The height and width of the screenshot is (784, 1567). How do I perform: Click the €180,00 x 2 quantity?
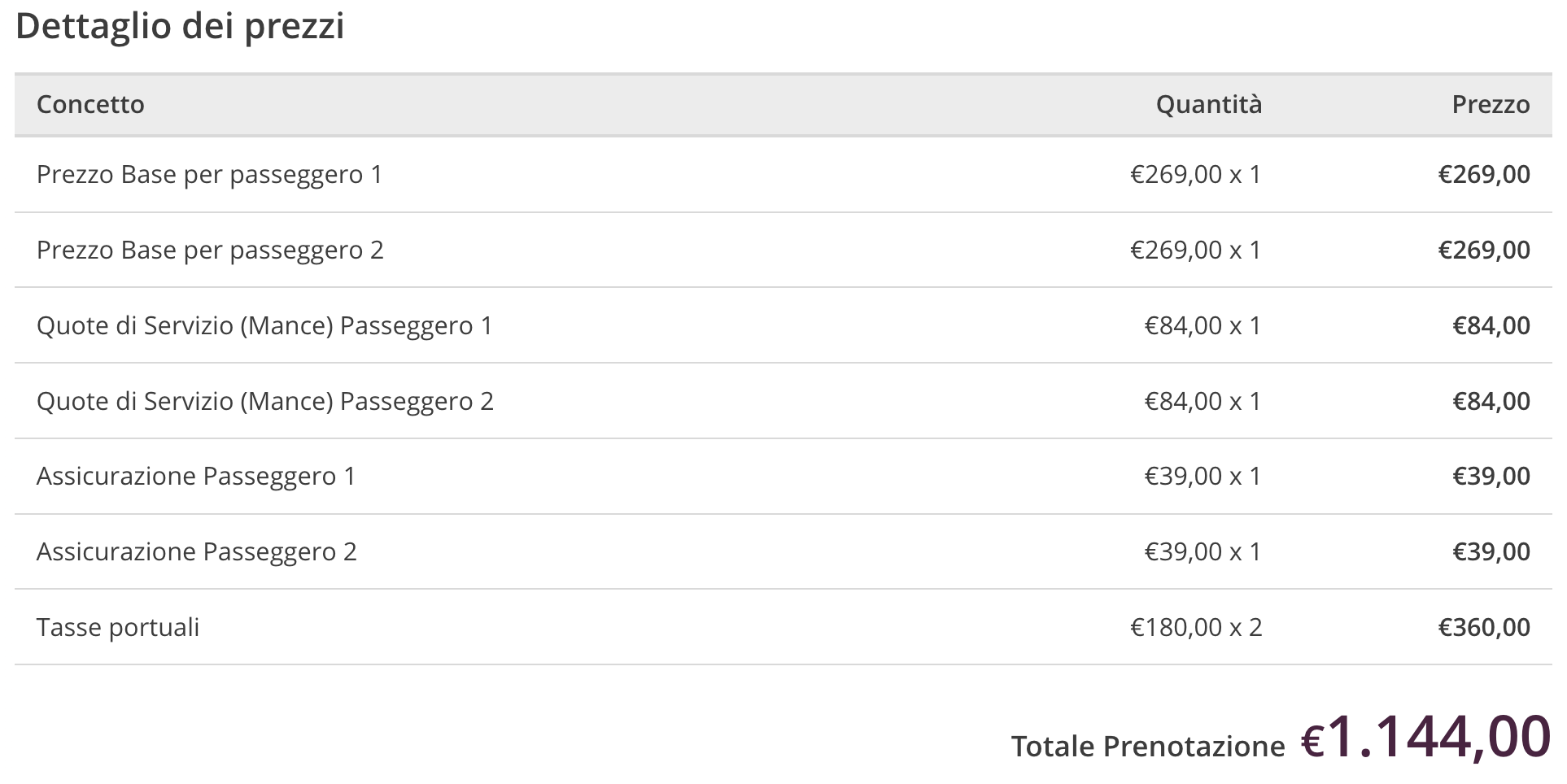point(1195,628)
